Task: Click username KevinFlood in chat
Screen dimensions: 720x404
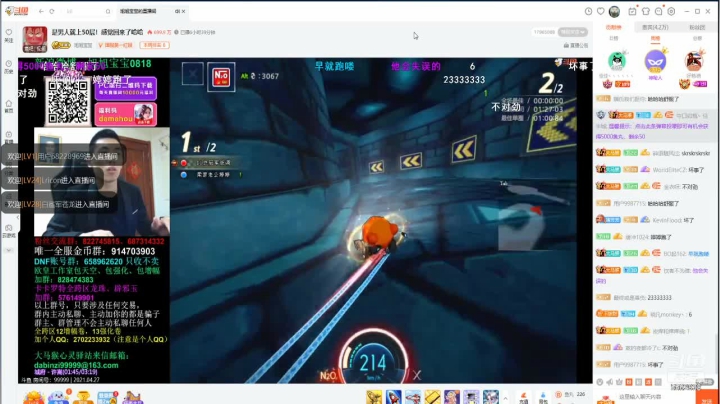Action: coord(668,220)
